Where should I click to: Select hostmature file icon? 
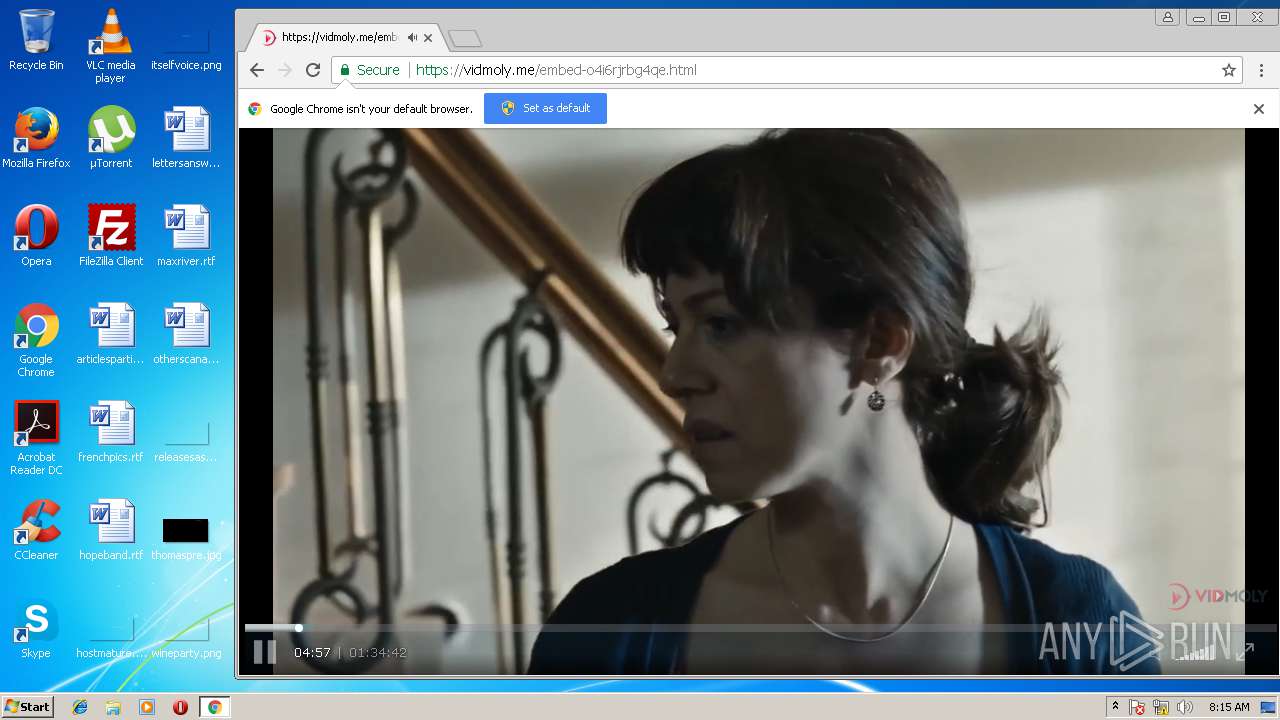click(110, 638)
